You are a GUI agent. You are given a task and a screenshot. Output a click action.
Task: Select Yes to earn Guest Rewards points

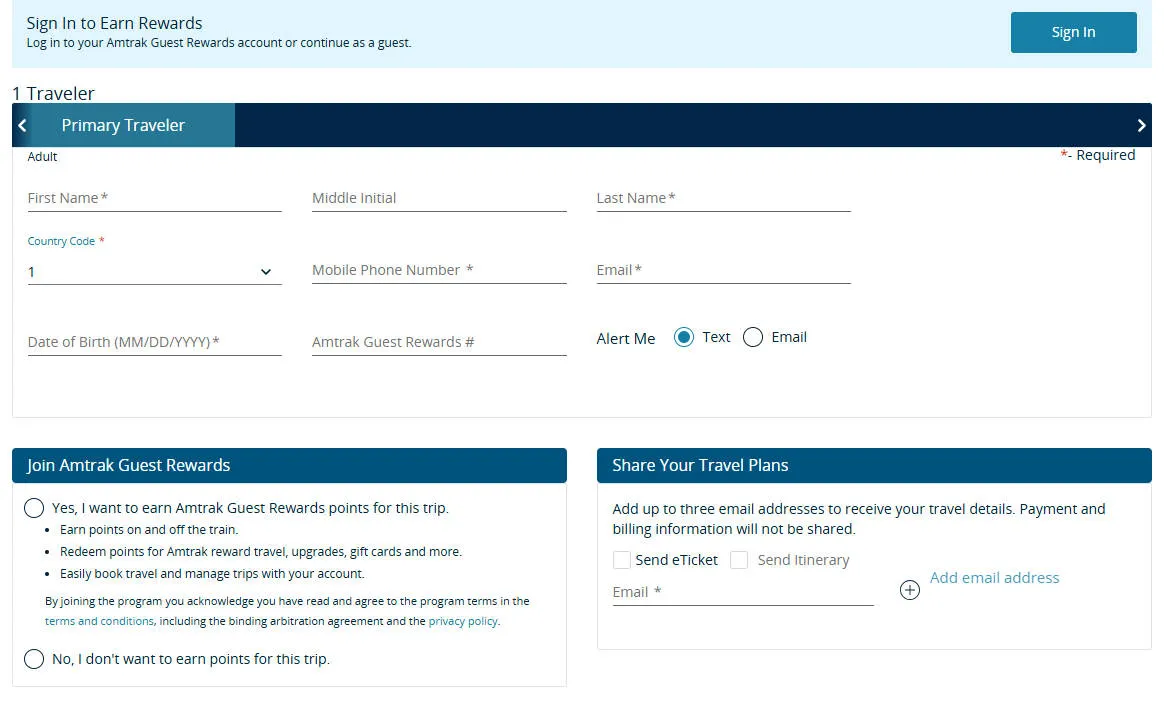pyautogui.click(x=34, y=508)
